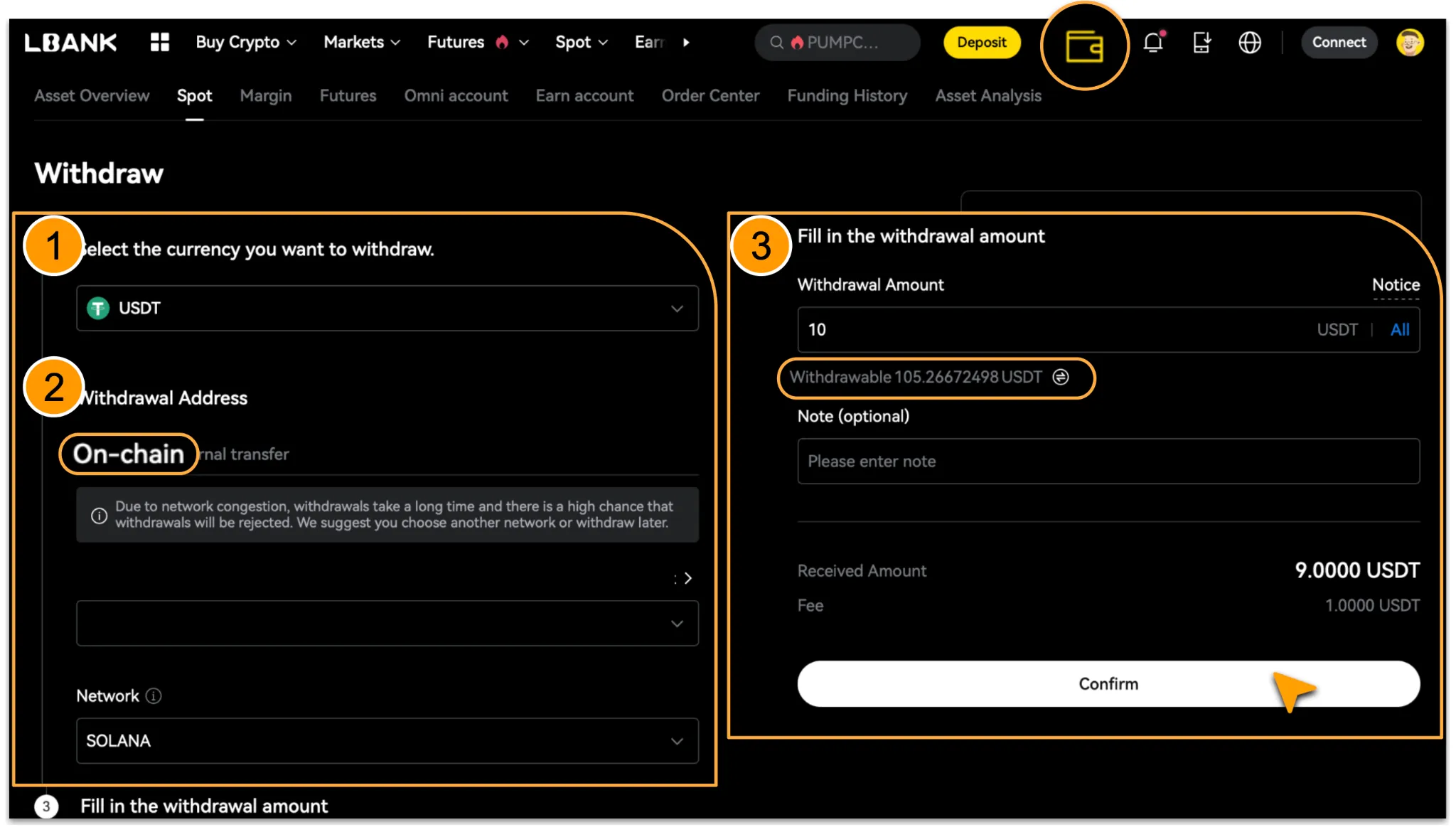
Task: Select the On-chain withdrawal tab
Action: (129, 454)
